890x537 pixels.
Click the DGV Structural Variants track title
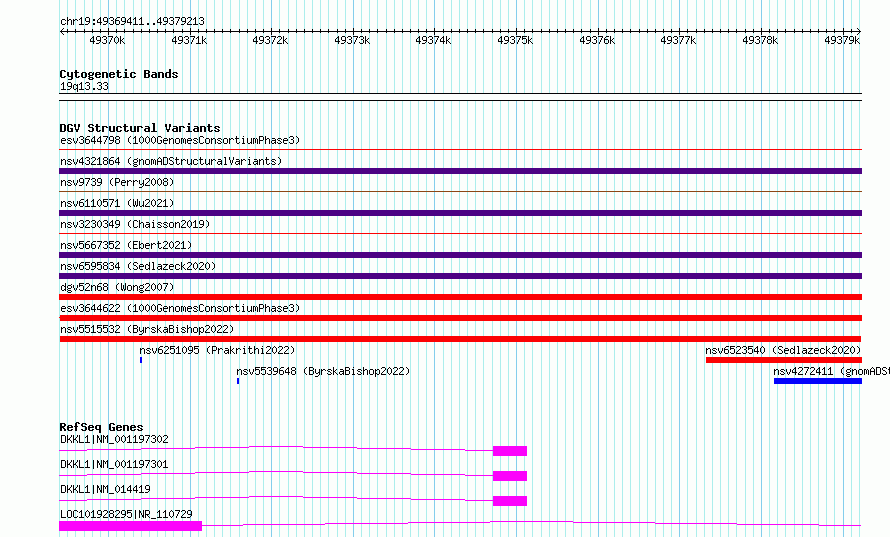[140, 128]
